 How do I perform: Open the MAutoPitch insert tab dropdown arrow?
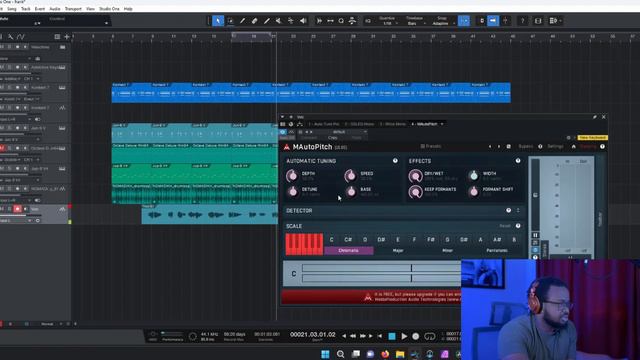(442, 124)
